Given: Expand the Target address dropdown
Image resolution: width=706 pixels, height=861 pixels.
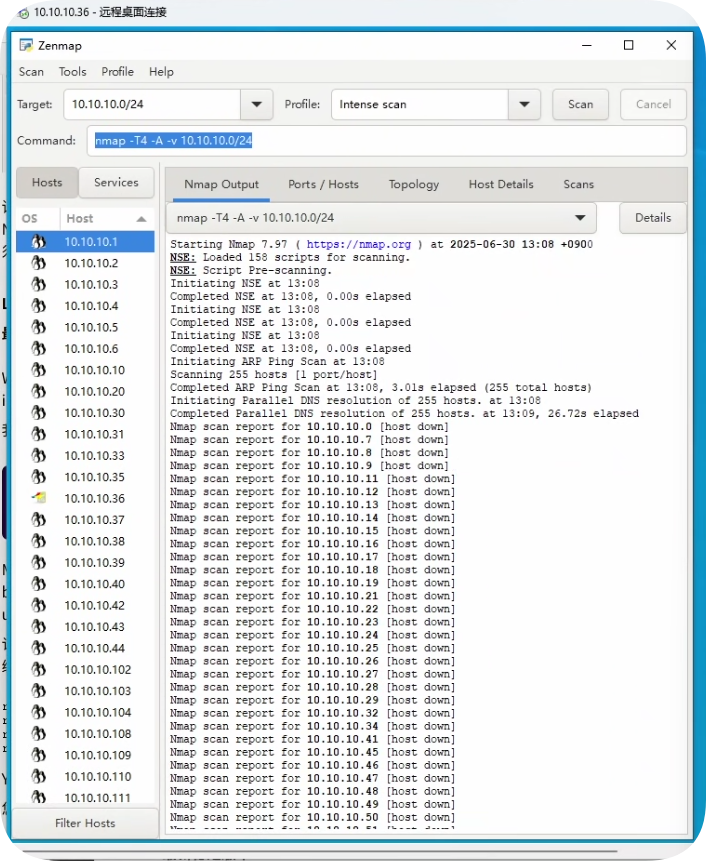Looking at the screenshot, I should click(256, 104).
